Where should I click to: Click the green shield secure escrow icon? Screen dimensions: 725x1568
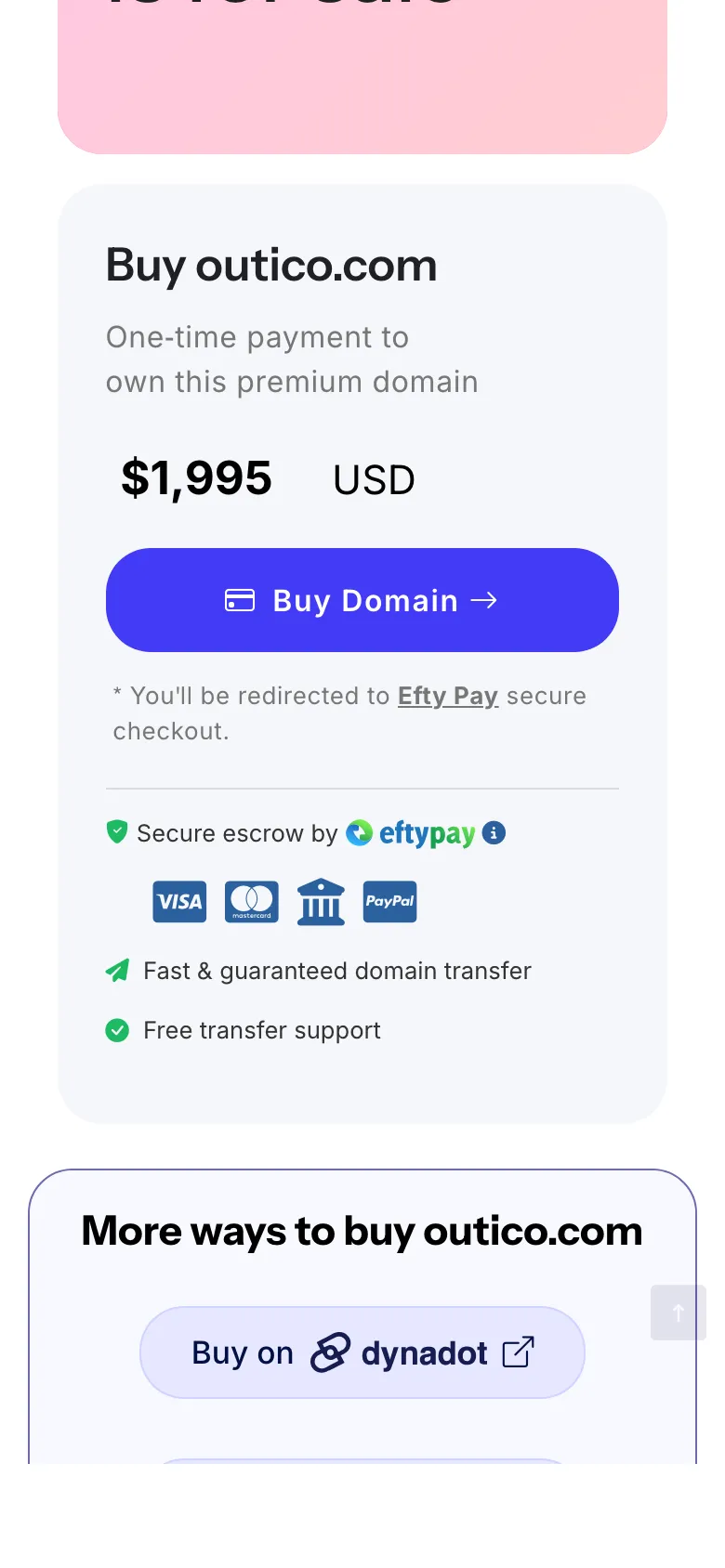pyautogui.click(x=117, y=832)
